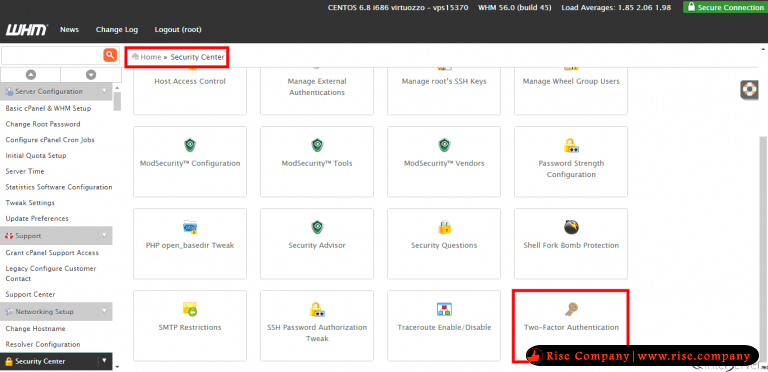768x372 pixels.
Task: Click the Home breadcrumb link
Action: (151, 57)
